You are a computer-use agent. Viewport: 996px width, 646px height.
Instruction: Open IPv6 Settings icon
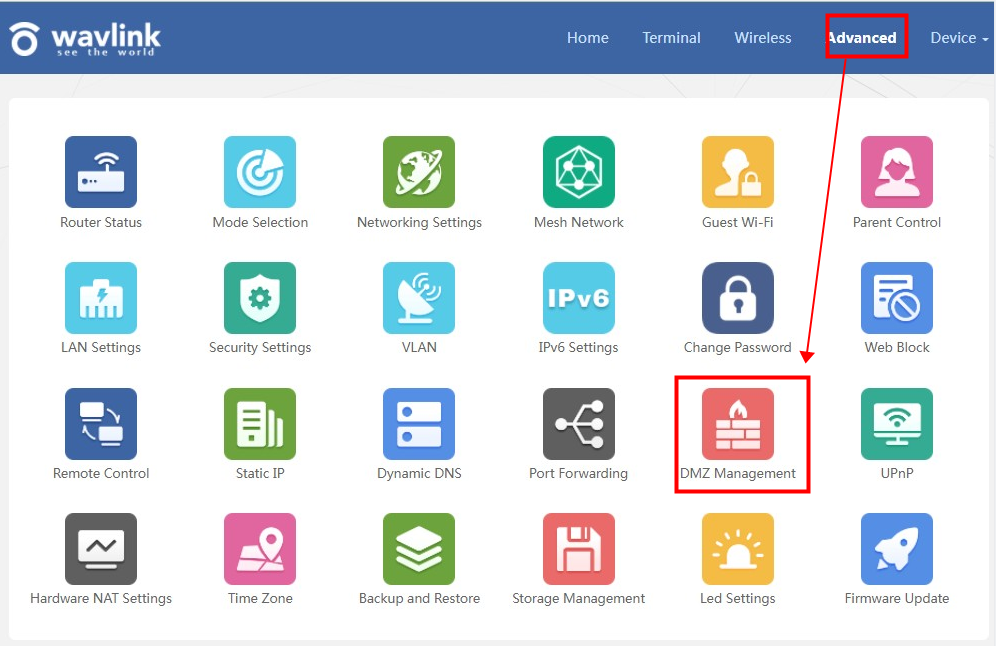[579, 297]
